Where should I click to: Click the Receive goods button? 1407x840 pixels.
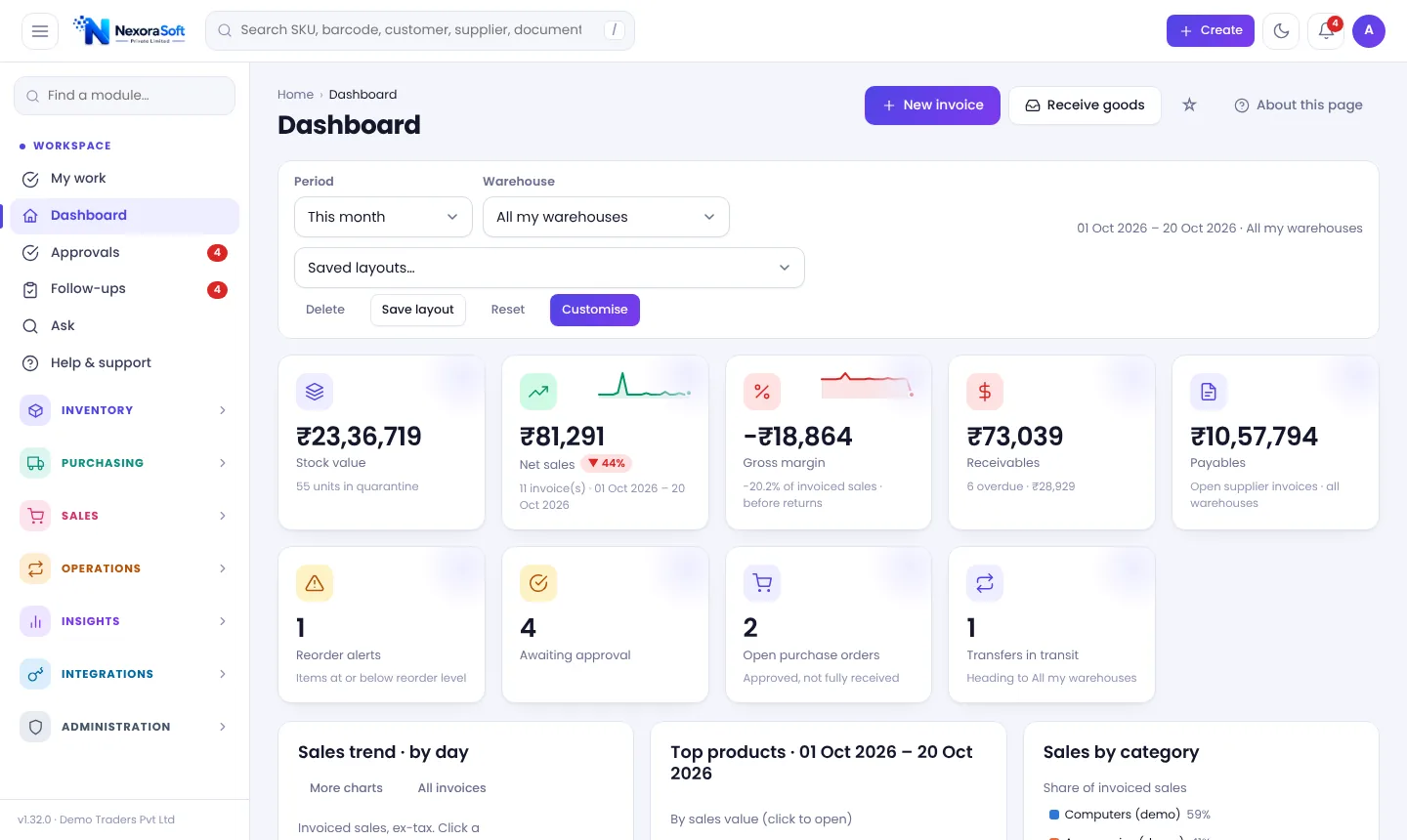coord(1085,105)
